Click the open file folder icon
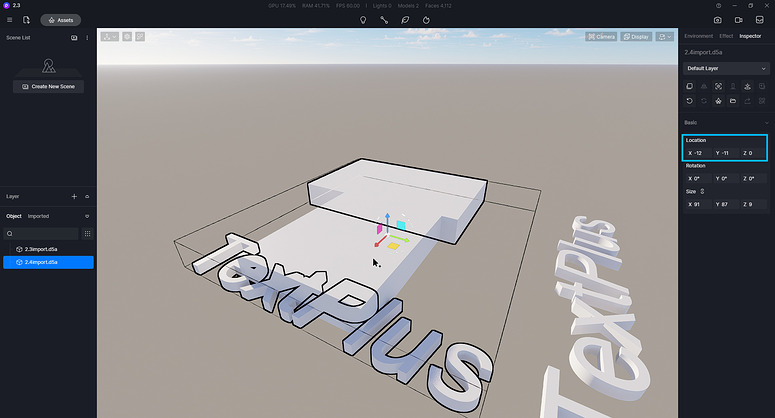This screenshot has width=775, height=418. [x=733, y=101]
